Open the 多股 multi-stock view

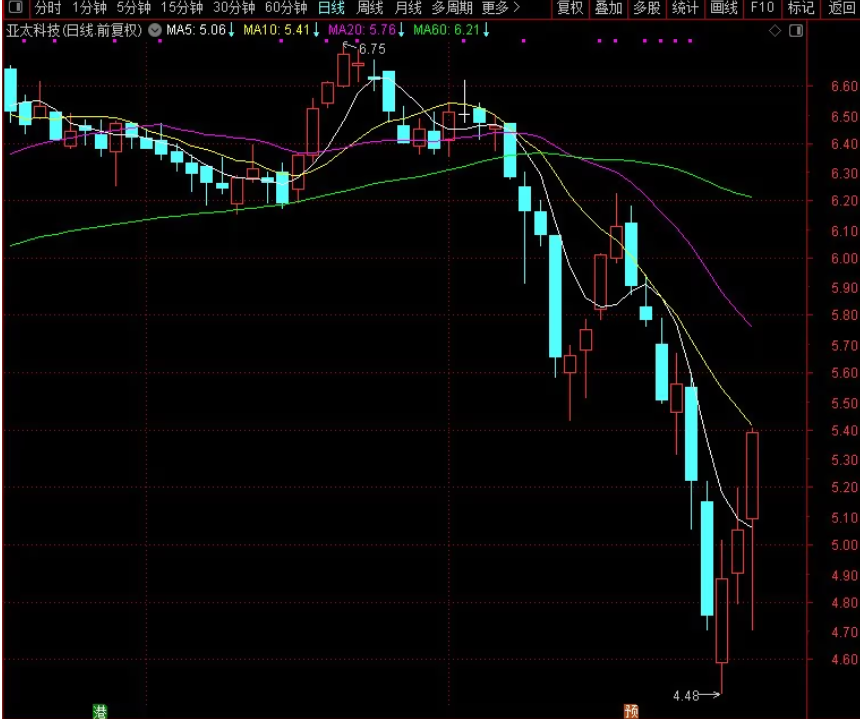pyautogui.click(x=647, y=8)
